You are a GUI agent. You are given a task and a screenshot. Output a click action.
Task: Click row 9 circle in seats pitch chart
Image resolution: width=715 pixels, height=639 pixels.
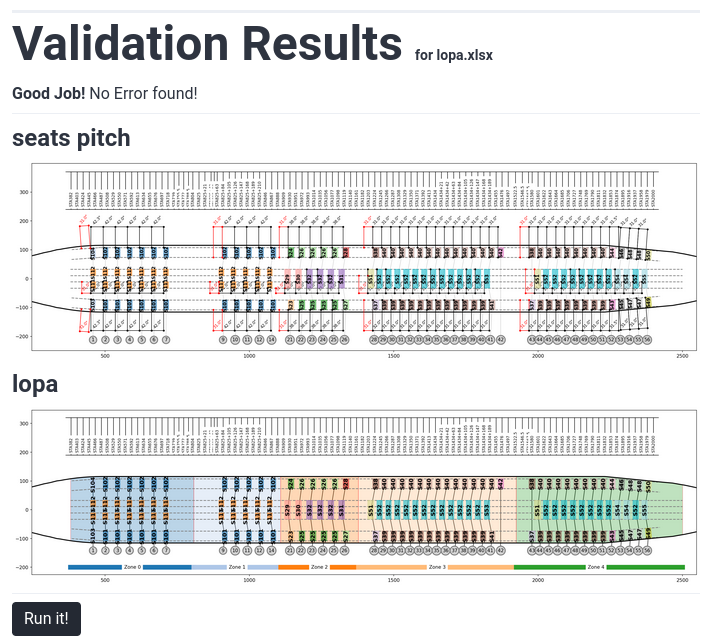tap(223, 340)
